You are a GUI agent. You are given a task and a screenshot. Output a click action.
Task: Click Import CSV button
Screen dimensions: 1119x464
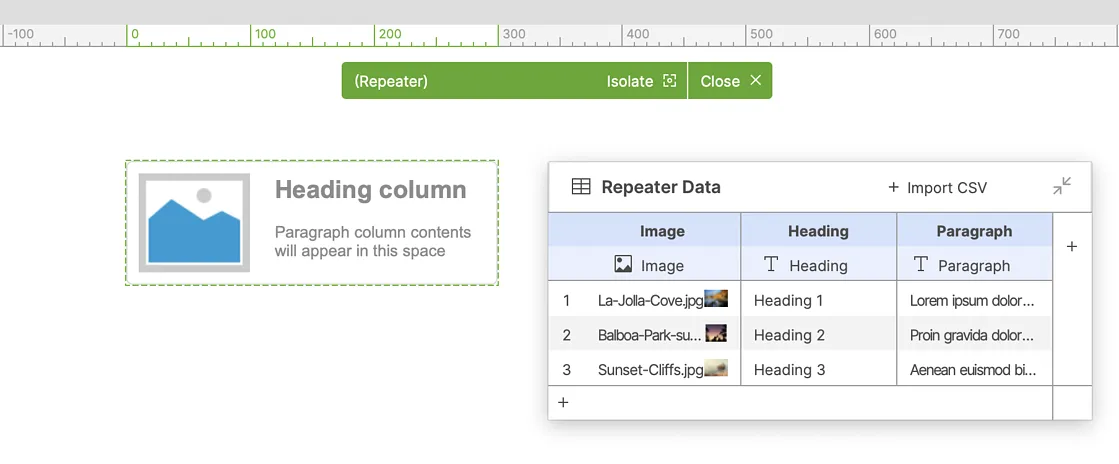937,188
